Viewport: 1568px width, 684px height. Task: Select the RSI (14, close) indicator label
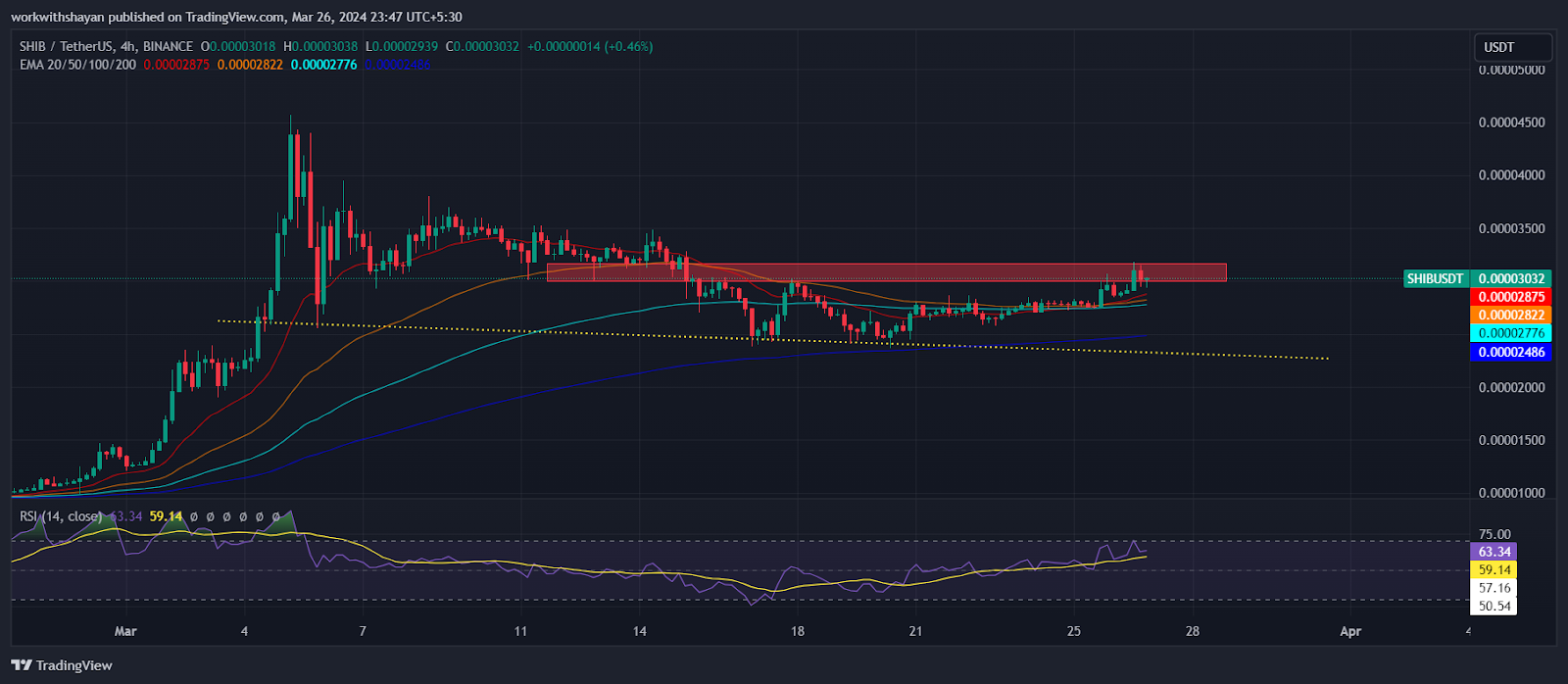61,516
